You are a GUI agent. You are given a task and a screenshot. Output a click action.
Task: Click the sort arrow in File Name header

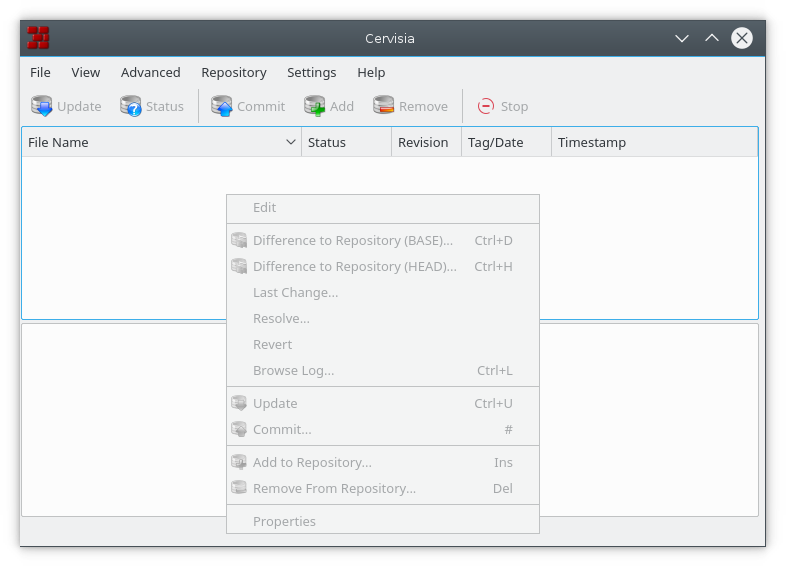pos(291,142)
